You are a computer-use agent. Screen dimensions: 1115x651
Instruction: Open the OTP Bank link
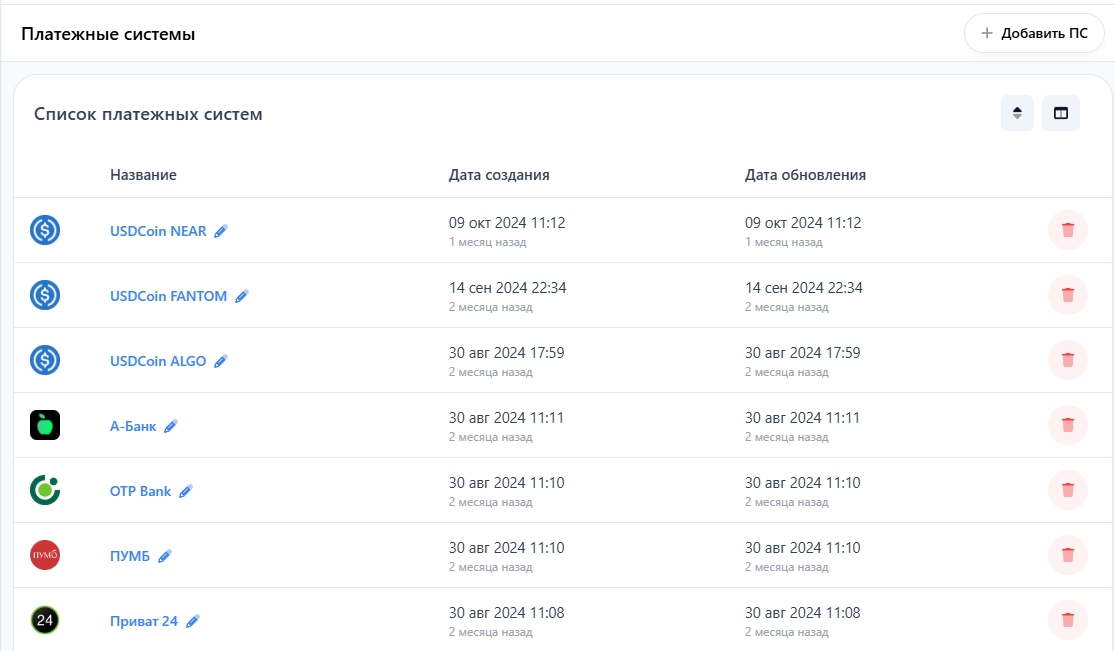140,491
